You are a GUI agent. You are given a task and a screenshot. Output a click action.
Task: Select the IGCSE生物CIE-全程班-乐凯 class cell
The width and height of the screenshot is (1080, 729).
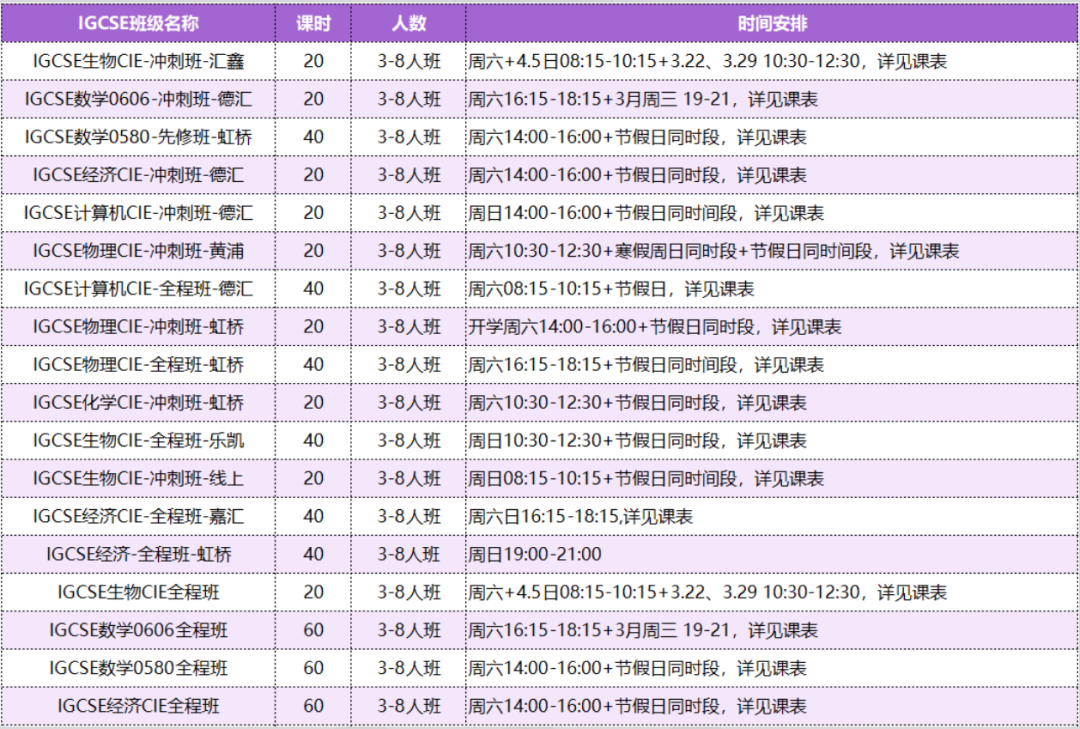coord(138,441)
